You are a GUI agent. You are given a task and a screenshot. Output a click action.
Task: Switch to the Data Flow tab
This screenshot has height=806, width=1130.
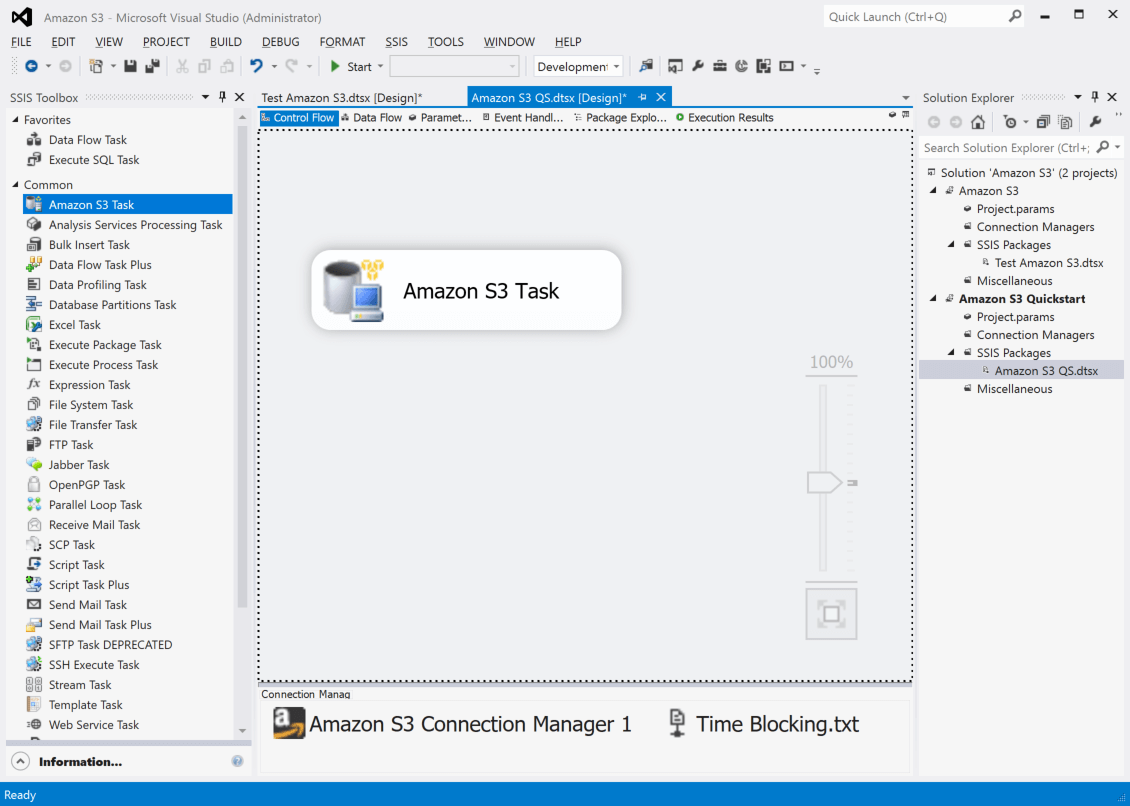371,118
